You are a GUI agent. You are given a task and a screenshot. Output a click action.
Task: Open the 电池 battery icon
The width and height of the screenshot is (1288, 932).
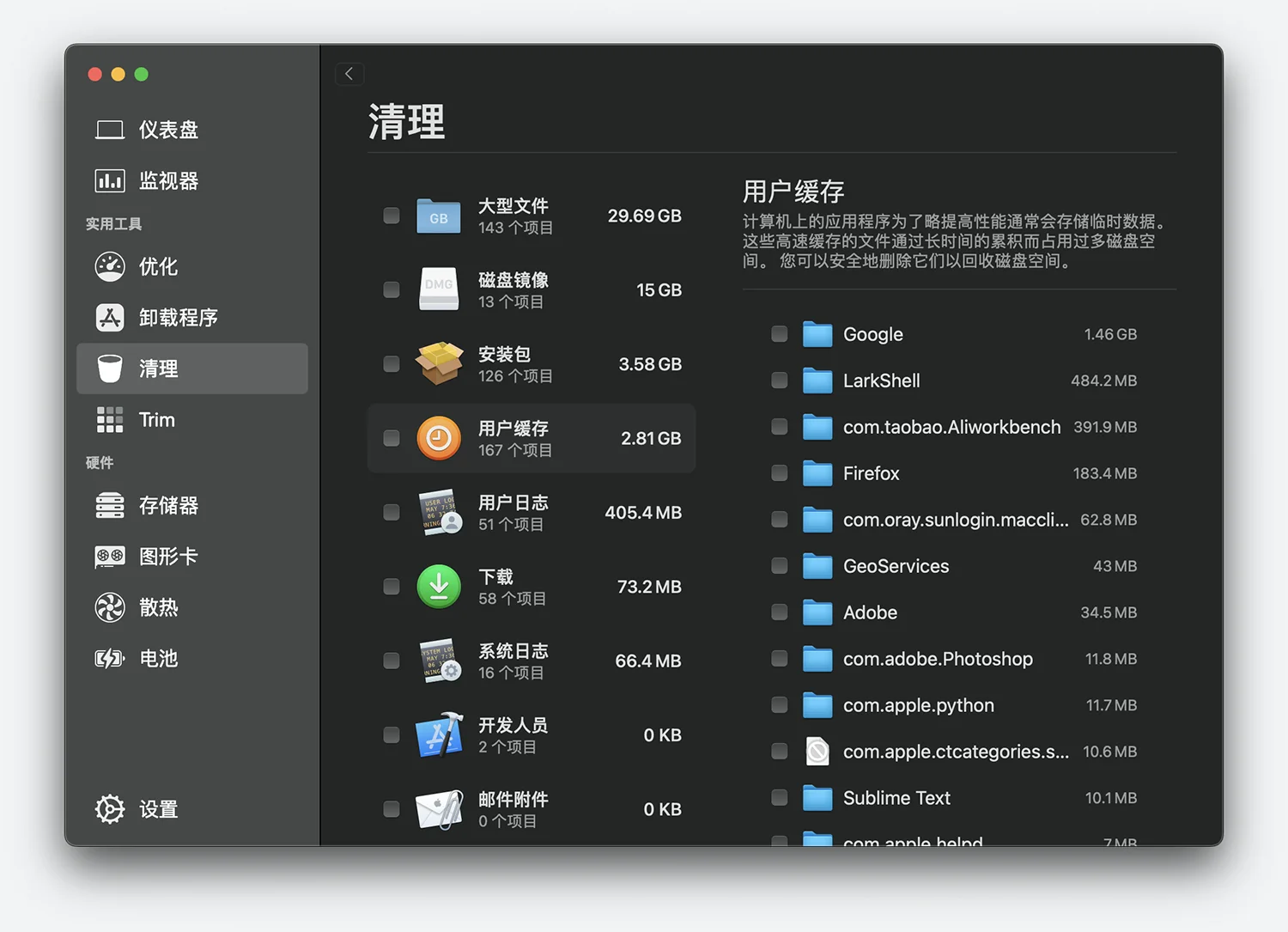tap(110, 659)
